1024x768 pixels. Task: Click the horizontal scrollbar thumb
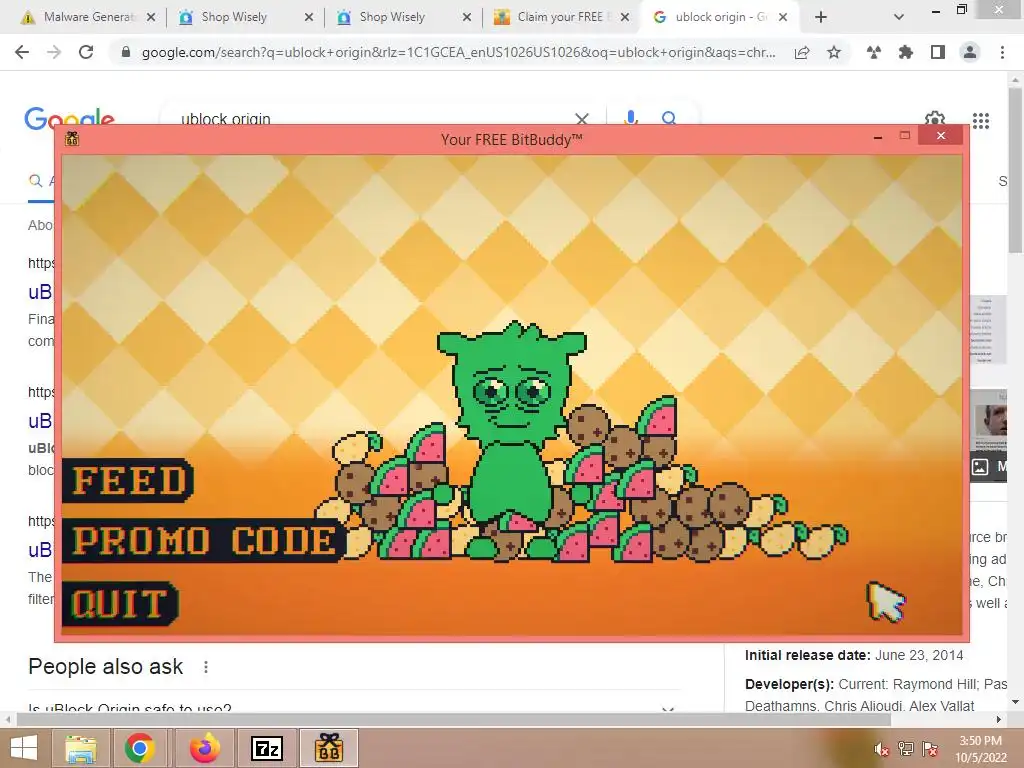tap(453, 720)
